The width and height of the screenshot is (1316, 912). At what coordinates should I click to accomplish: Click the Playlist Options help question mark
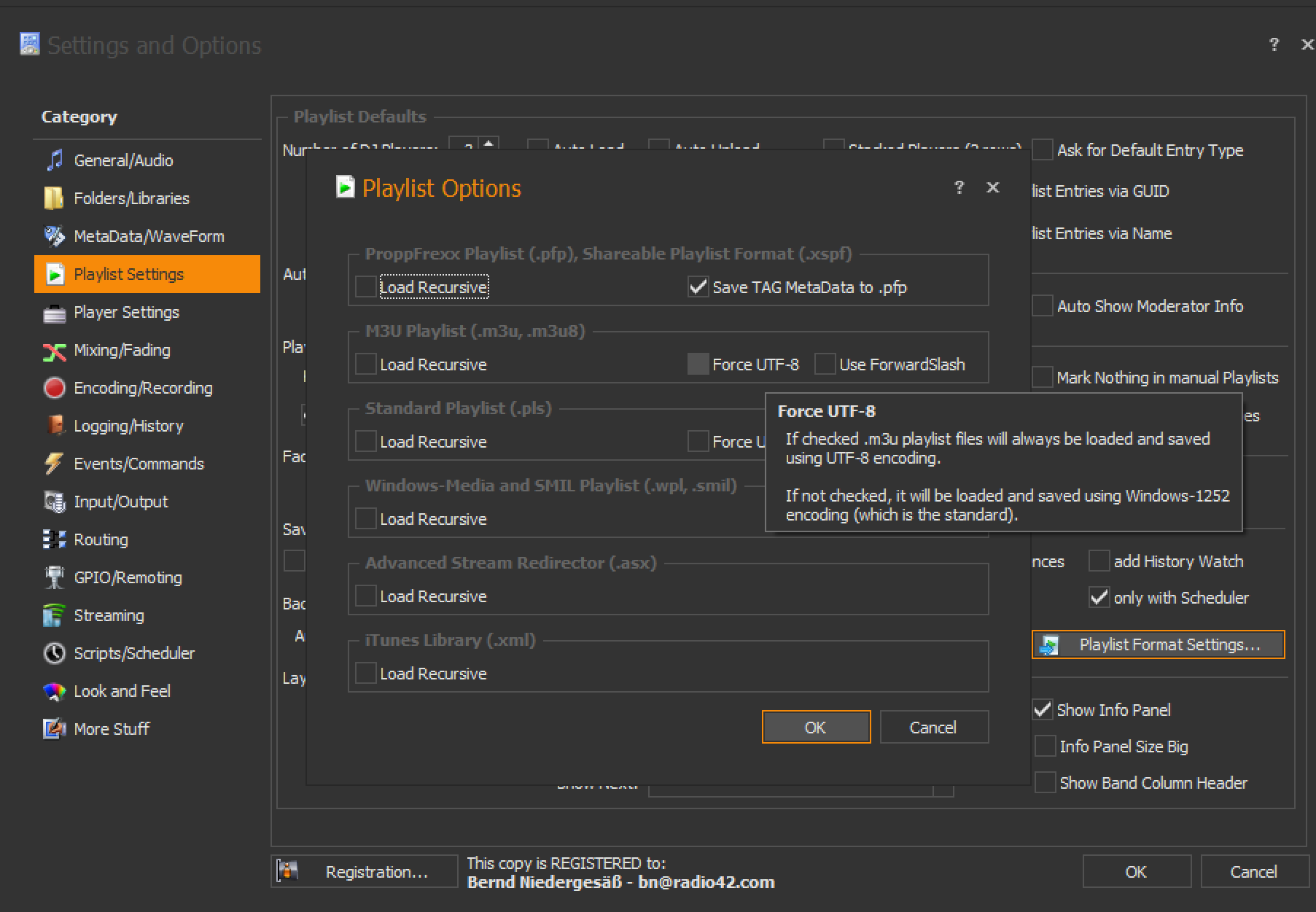(x=959, y=187)
